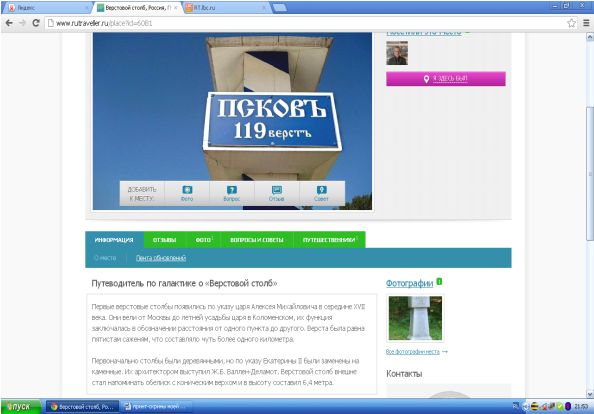Viewport: 594px width, 414px height.
Task: Open the green Фото tab
Action: coord(203,240)
